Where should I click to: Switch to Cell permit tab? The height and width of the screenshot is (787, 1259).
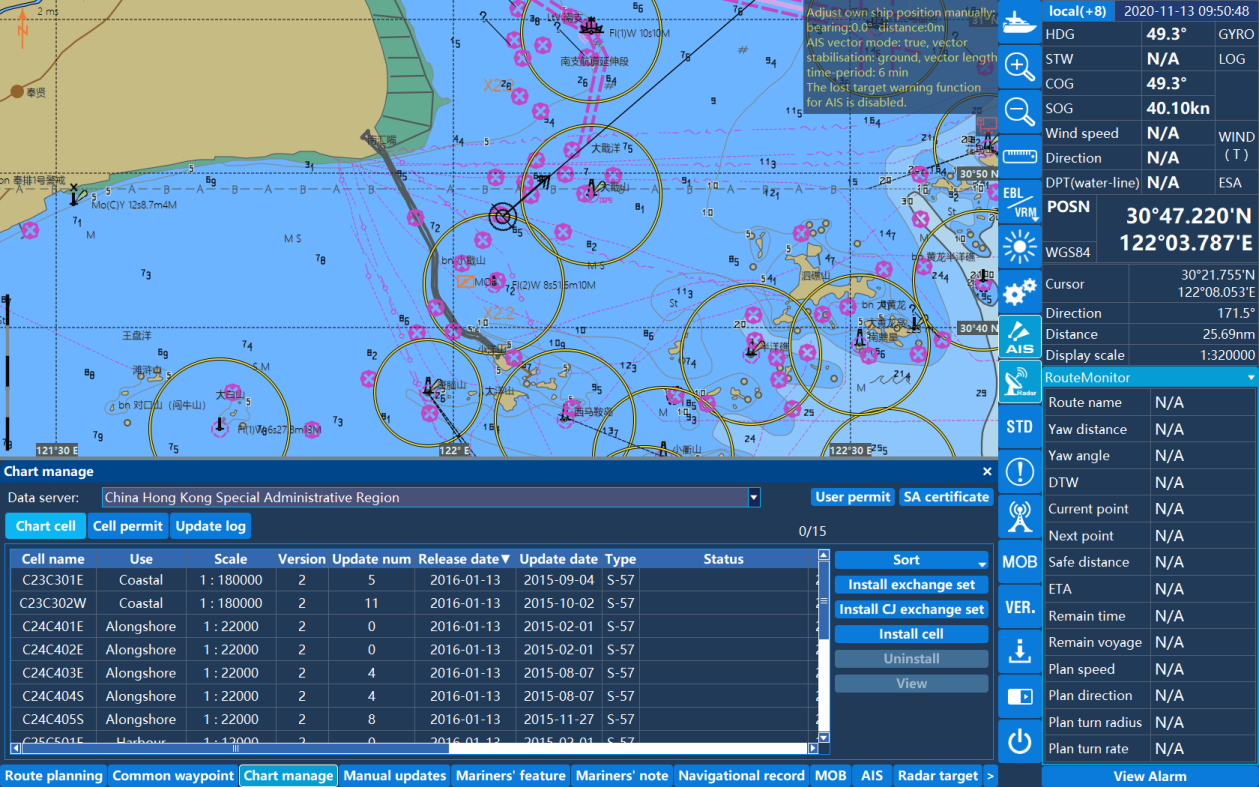pyautogui.click(x=128, y=526)
